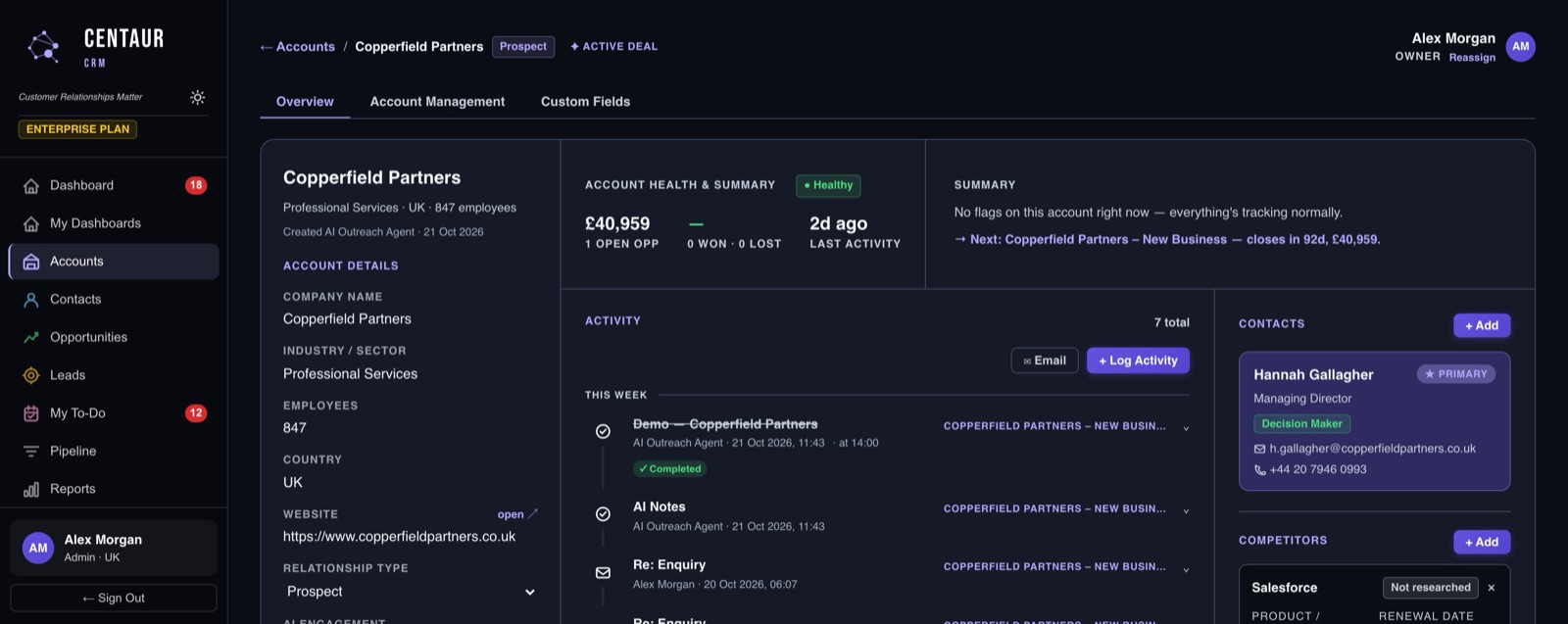Go back via Accounts breadcrumb link
The height and width of the screenshot is (624, 1568).
(297, 46)
